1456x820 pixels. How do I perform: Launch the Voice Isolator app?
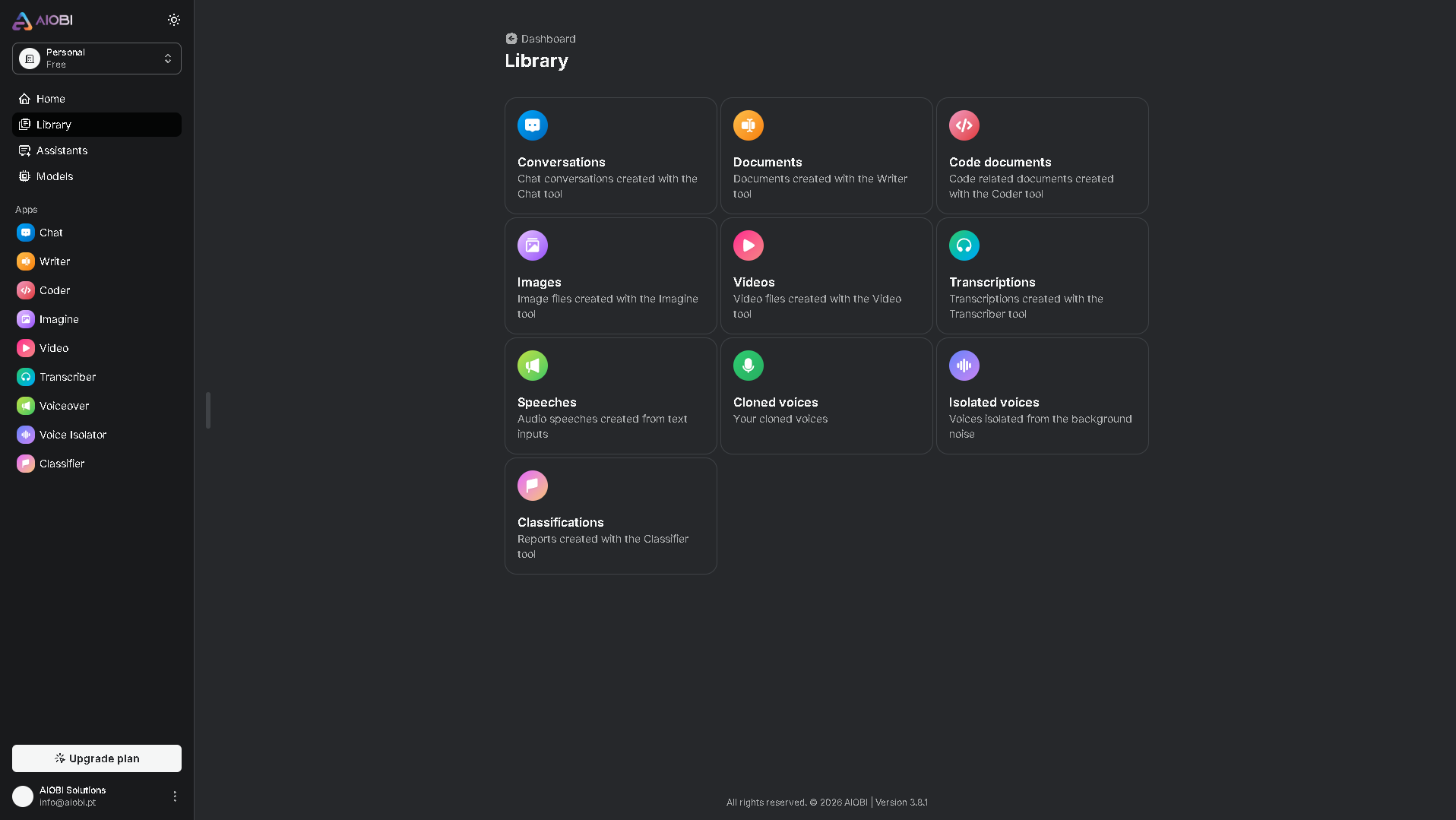click(73, 435)
